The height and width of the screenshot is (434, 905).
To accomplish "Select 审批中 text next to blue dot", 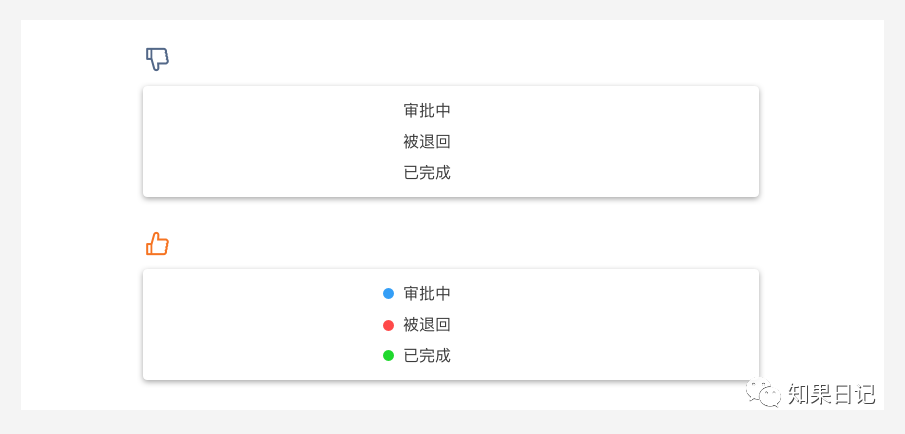I will coord(427,294).
